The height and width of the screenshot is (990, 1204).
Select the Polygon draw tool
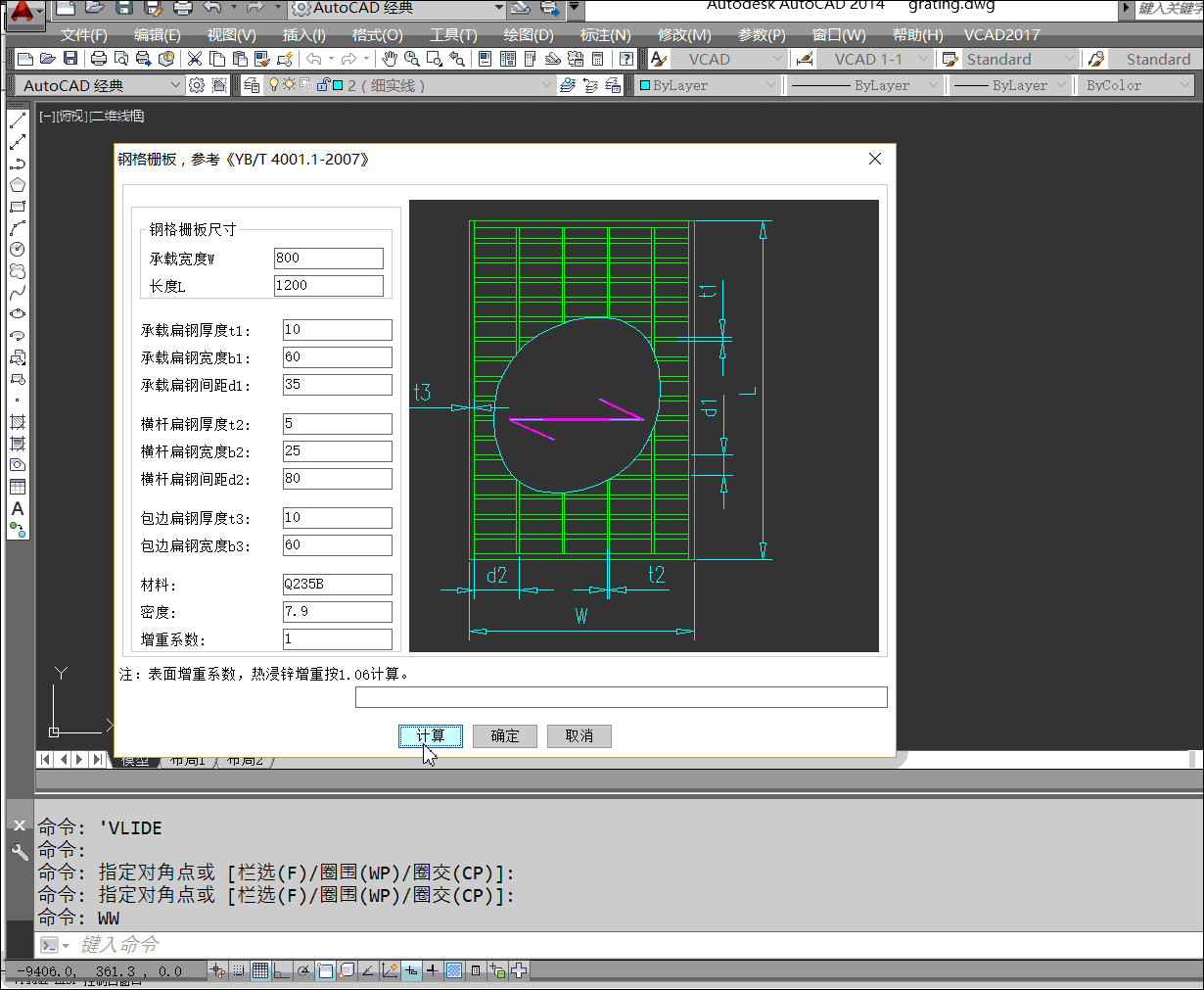(17, 185)
